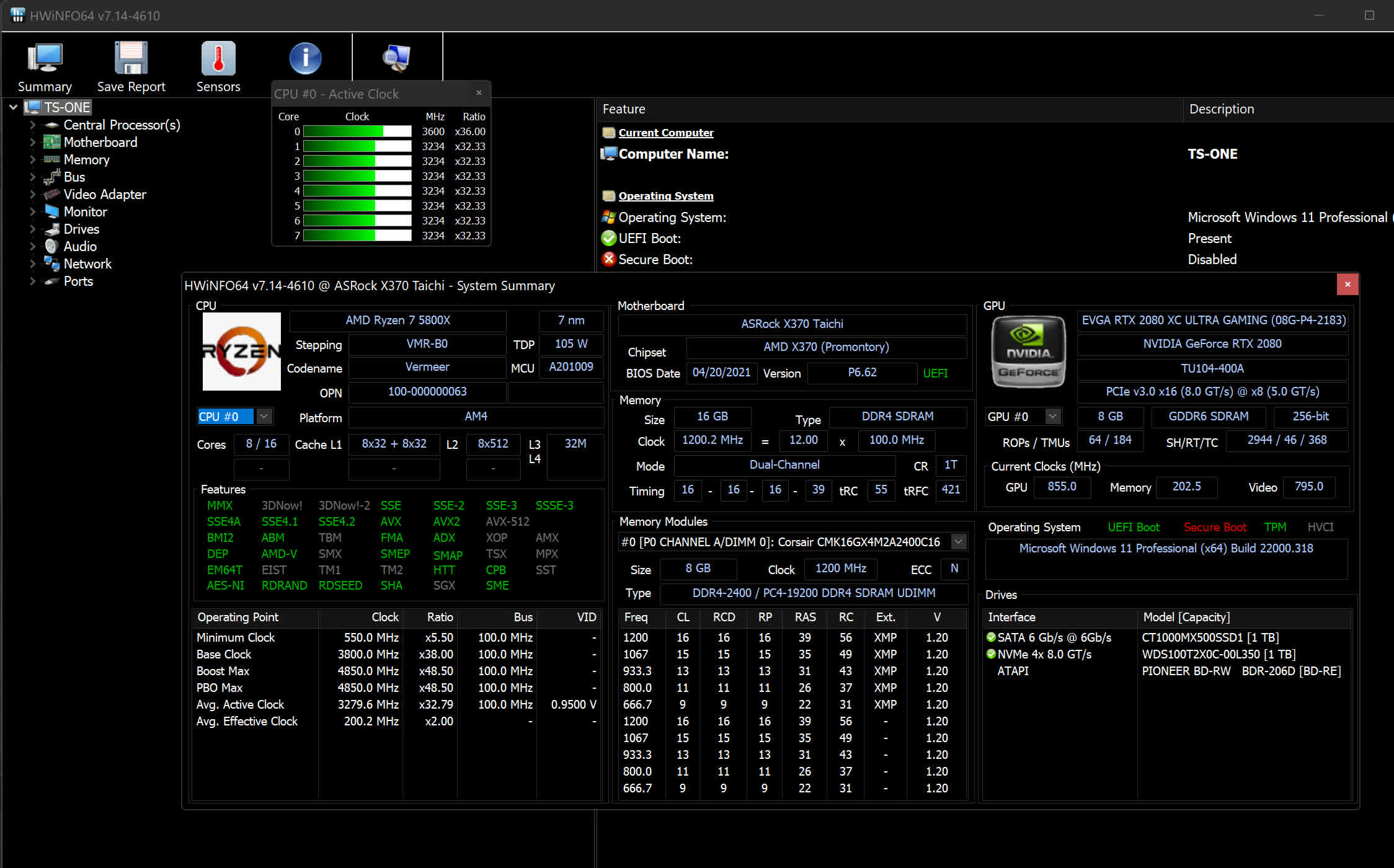This screenshot has height=868, width=1394.
Task: Click the ASRock X370 Taichi motherboard field
Action: (x=792, y=324)
